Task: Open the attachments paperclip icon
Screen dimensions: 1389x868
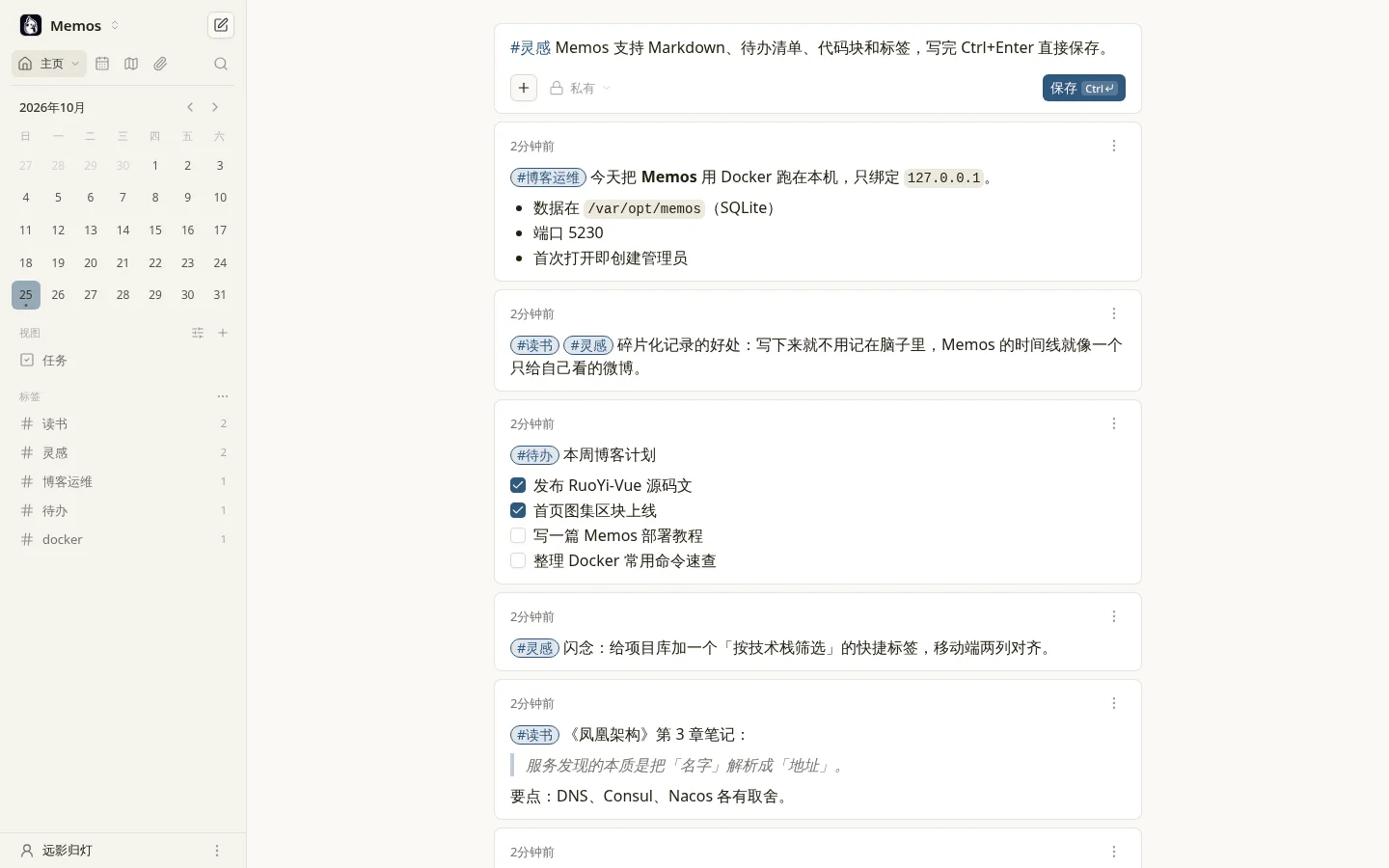Action: coord(160,64)
